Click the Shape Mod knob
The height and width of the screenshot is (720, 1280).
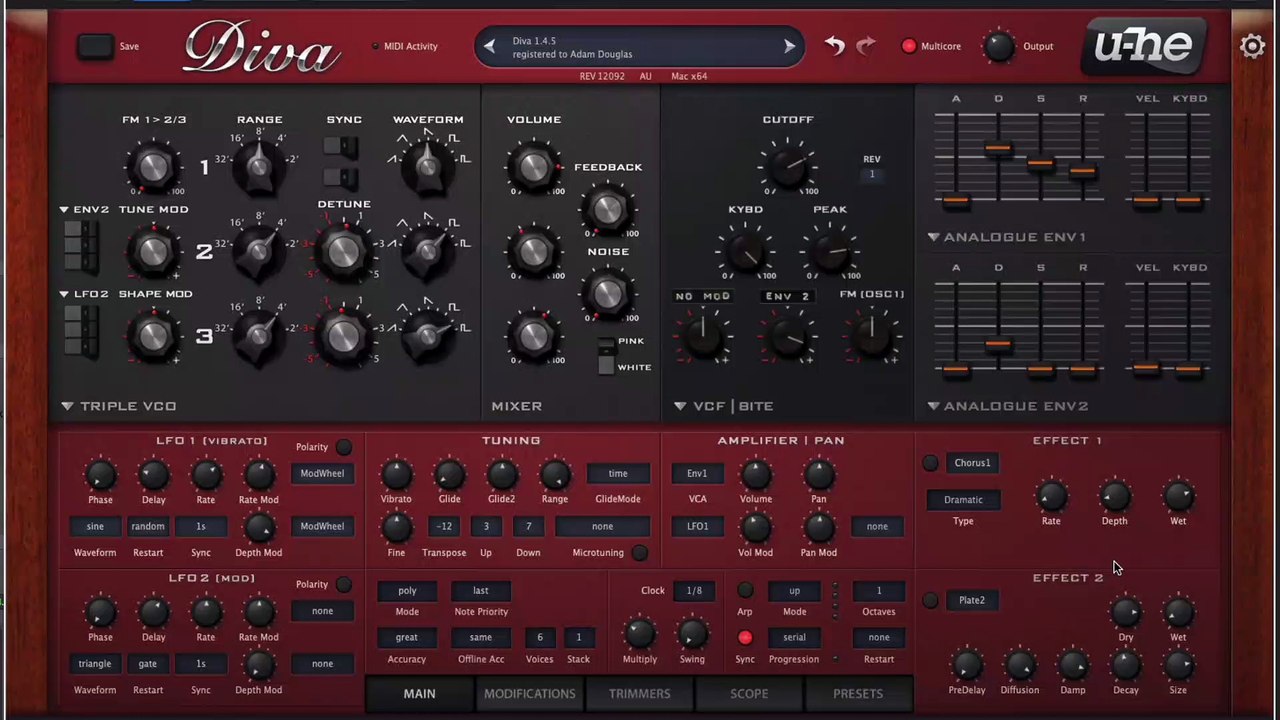[152, 336]
